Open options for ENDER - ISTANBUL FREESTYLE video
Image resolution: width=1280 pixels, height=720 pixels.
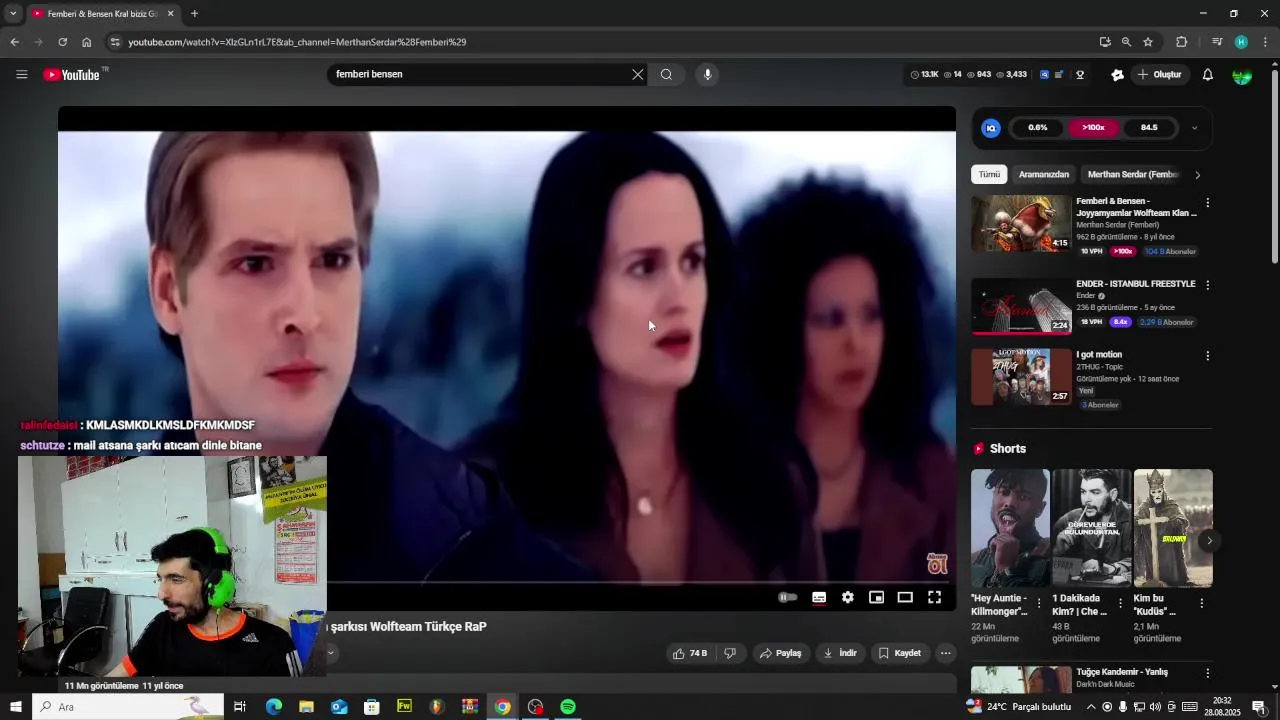click(1207, 285)
